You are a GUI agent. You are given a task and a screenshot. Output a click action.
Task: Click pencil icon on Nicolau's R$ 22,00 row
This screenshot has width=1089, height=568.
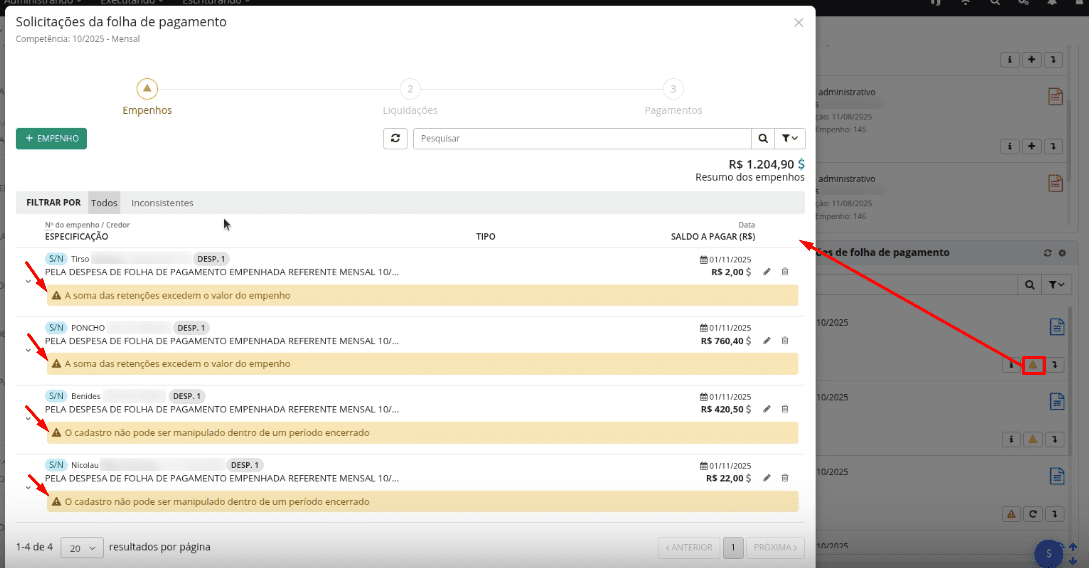(x=767, y=478)
